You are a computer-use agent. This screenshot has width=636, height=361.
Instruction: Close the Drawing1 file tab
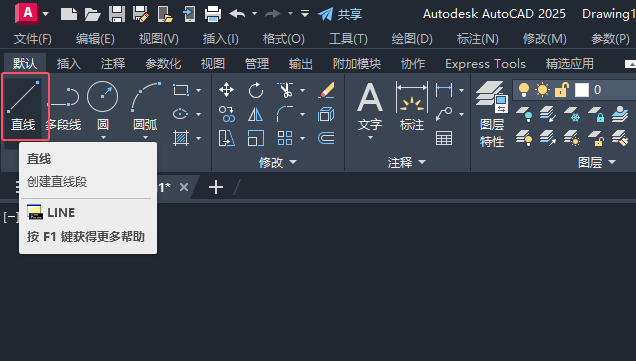point(184,187)
